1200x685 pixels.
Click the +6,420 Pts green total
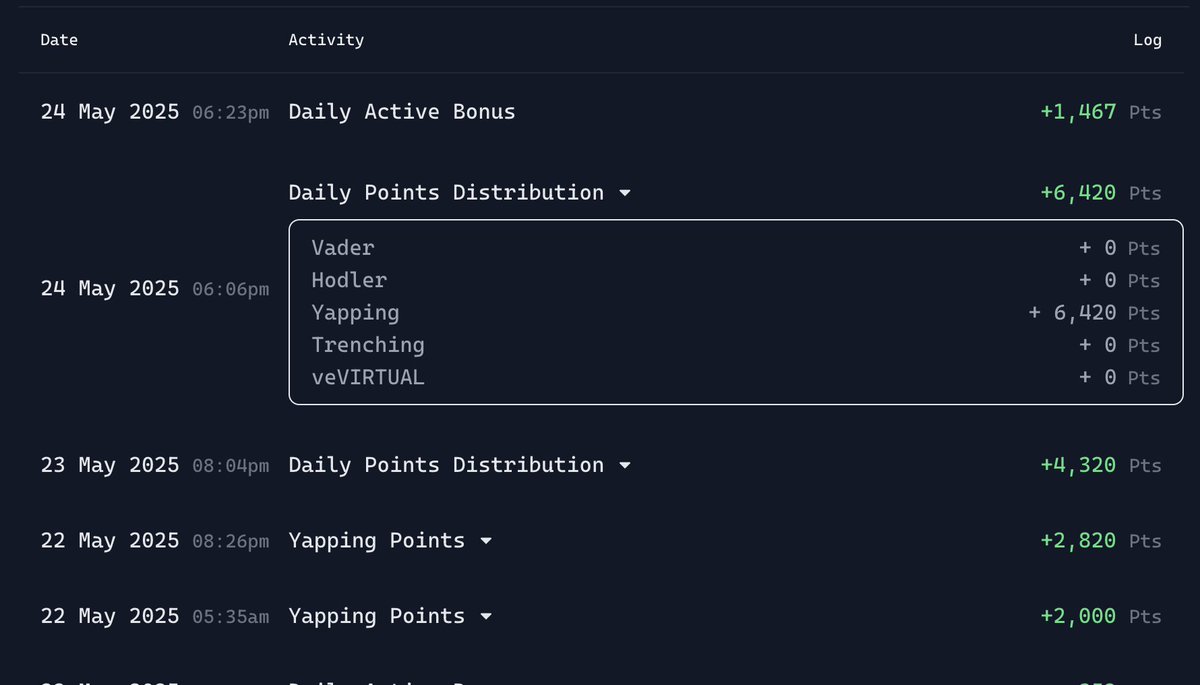pyautogui.click(x=1101, y=193)
